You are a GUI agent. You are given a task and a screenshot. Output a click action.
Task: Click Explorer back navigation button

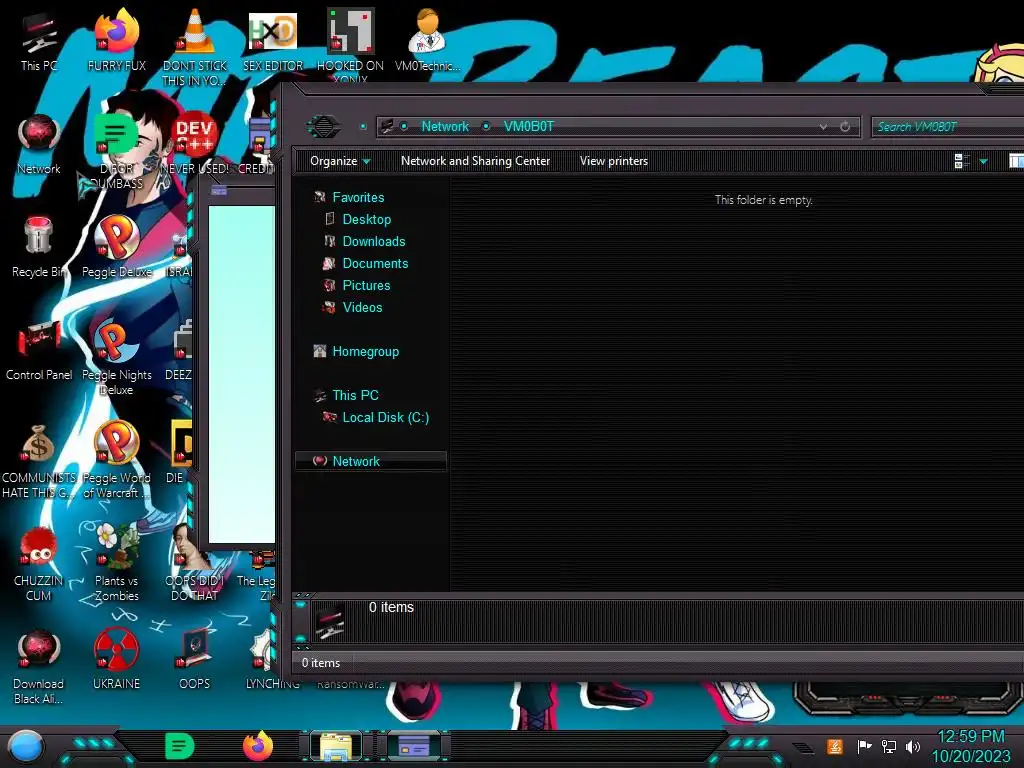click(x=323, y=126)
